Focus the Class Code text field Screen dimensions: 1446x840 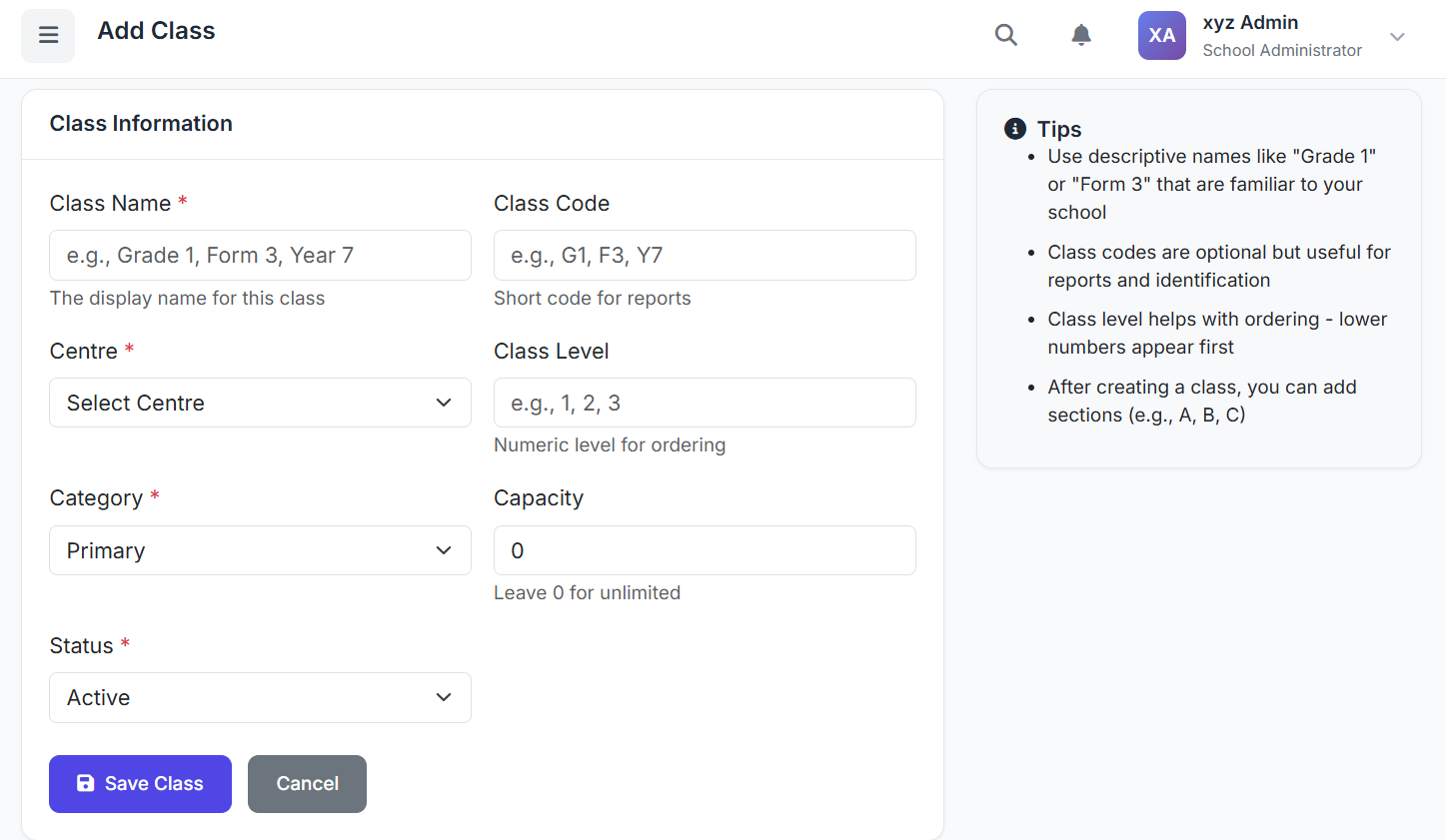pos(704,256)
